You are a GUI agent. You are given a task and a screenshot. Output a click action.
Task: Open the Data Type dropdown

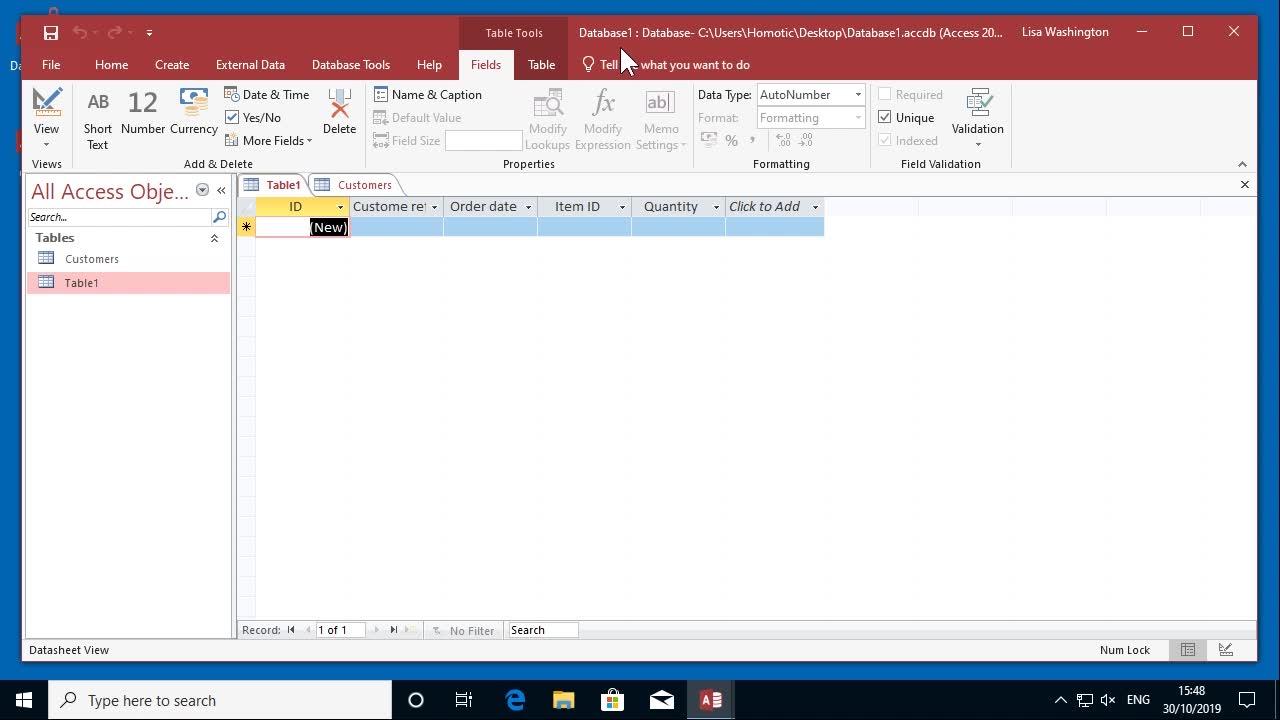tap(857, 95)
